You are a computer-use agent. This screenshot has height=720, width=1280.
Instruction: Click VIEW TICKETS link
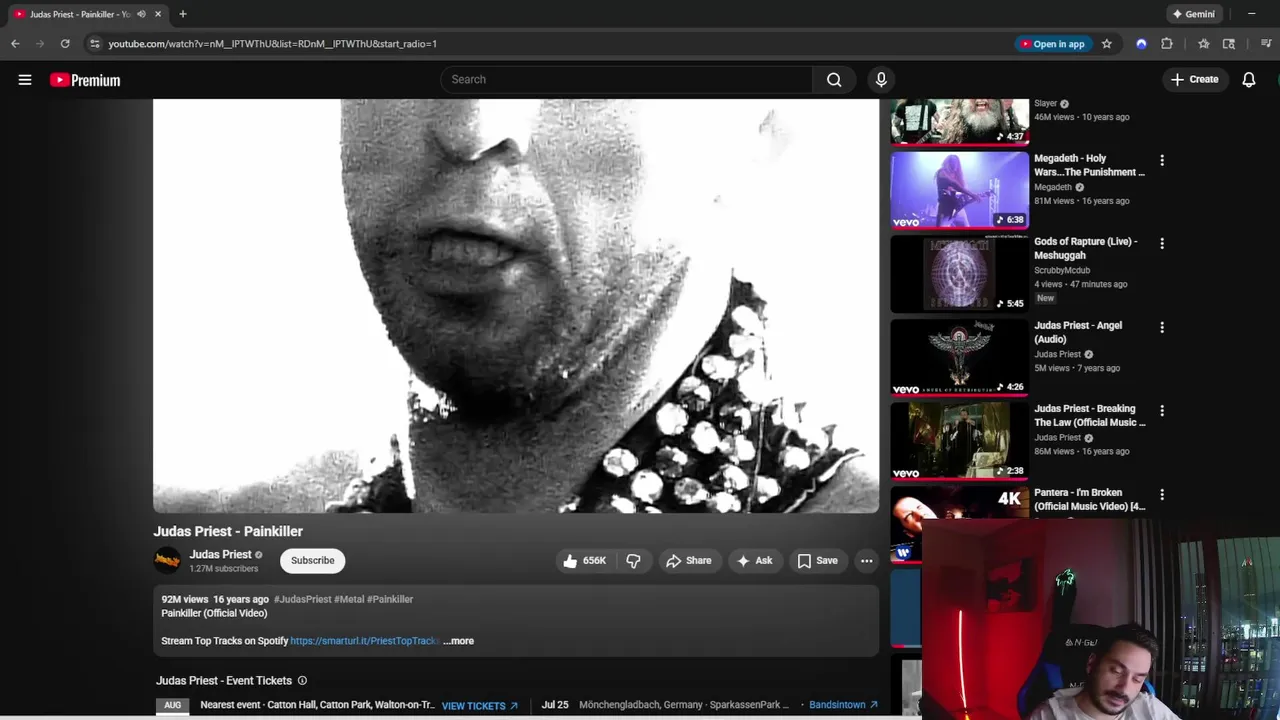coord(480,706)
